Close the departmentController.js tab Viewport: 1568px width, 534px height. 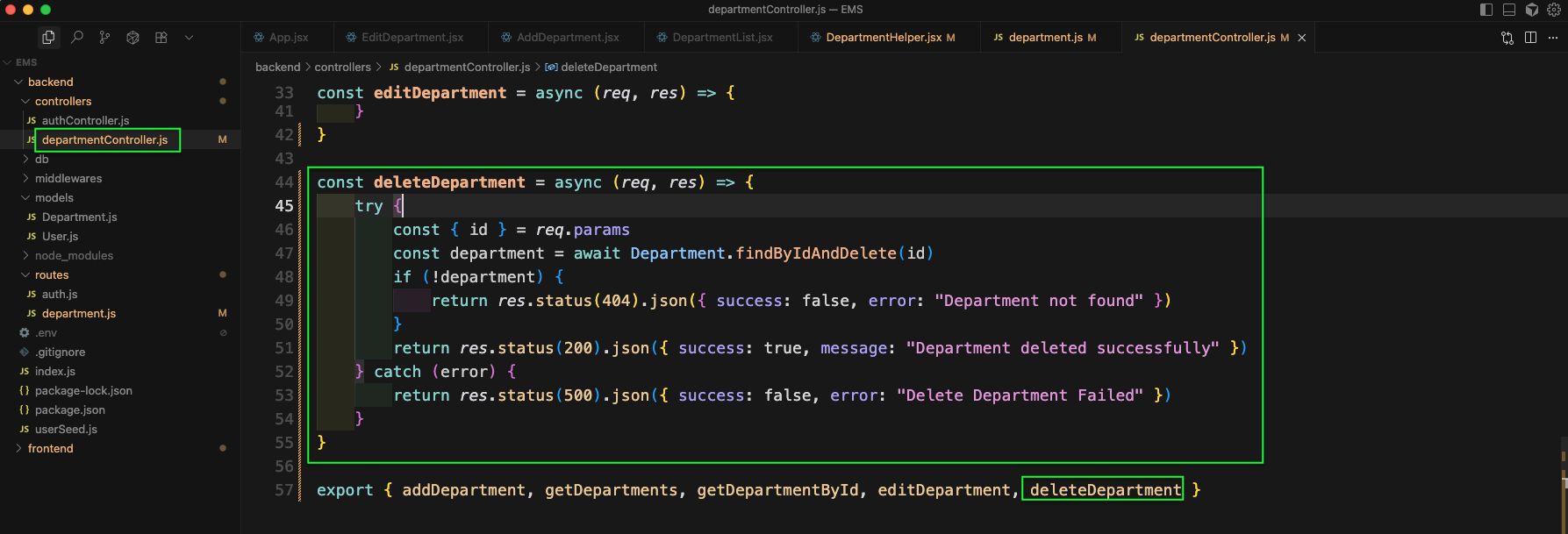pos(1302,38)
